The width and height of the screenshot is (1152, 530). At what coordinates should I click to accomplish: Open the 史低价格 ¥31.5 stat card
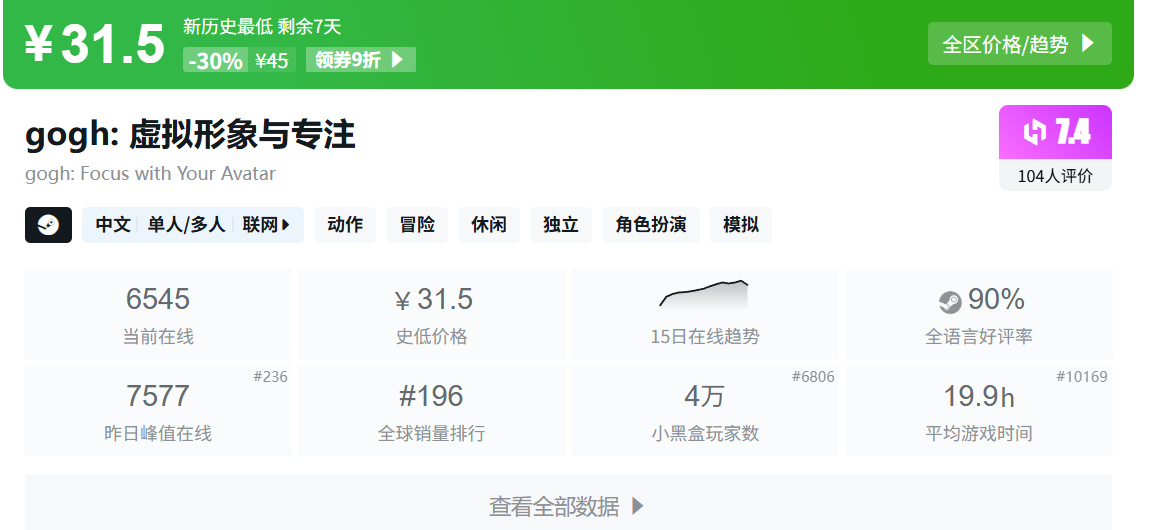pyautogui.click(x=431, y=314)
